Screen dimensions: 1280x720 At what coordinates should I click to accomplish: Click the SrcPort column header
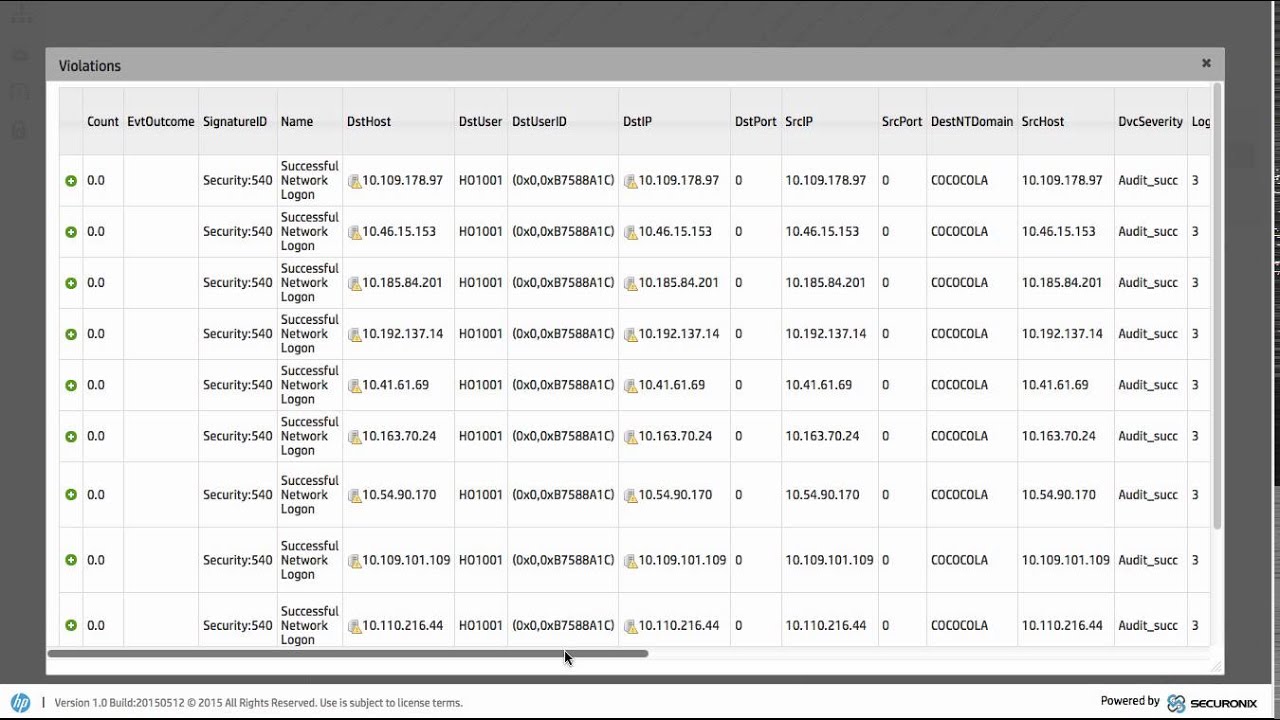click(x=902, y=122)
